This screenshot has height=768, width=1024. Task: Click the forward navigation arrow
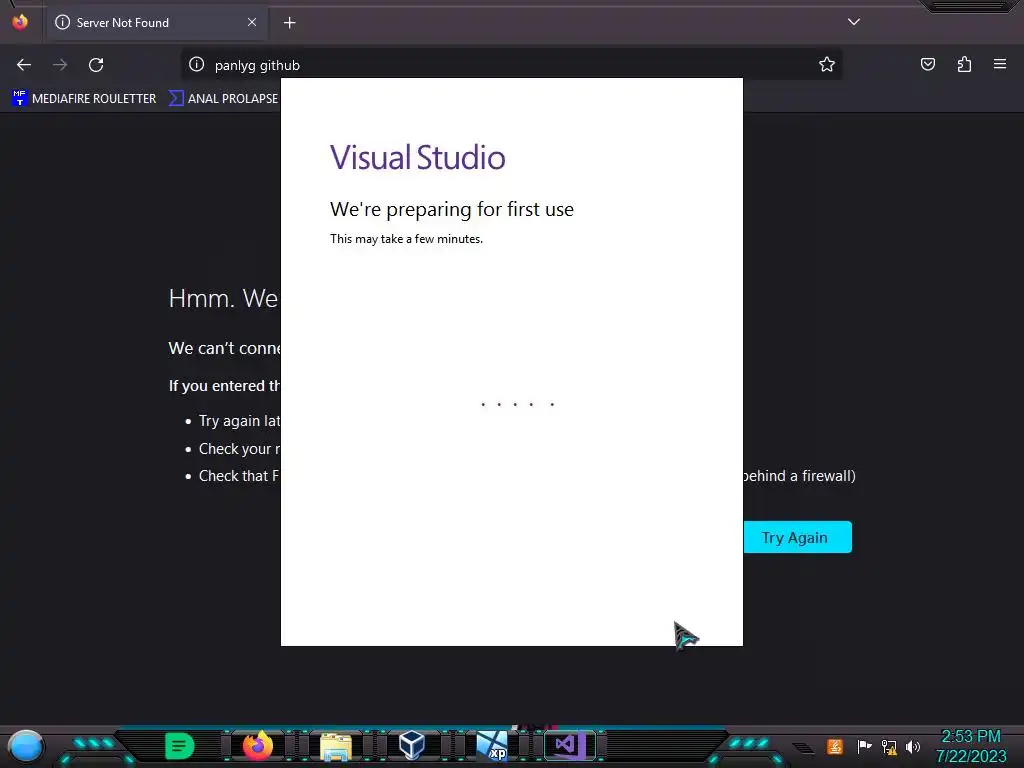pos(60,65)
